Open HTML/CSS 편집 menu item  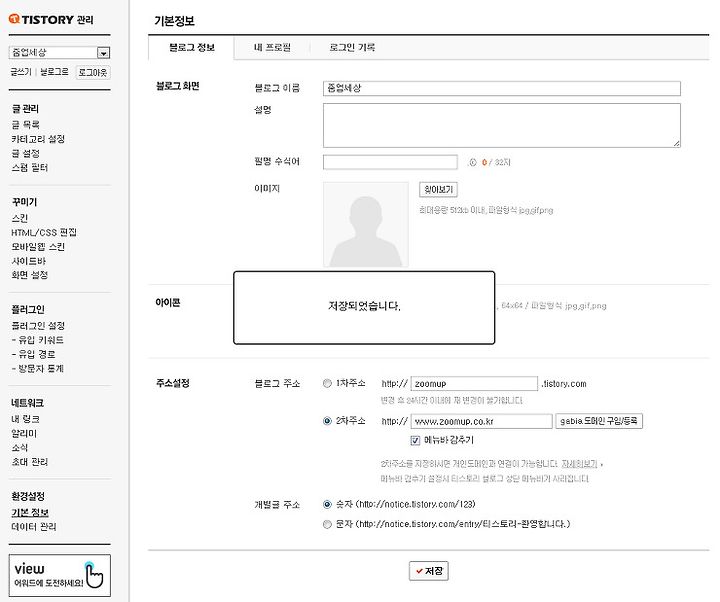(44, 232)
